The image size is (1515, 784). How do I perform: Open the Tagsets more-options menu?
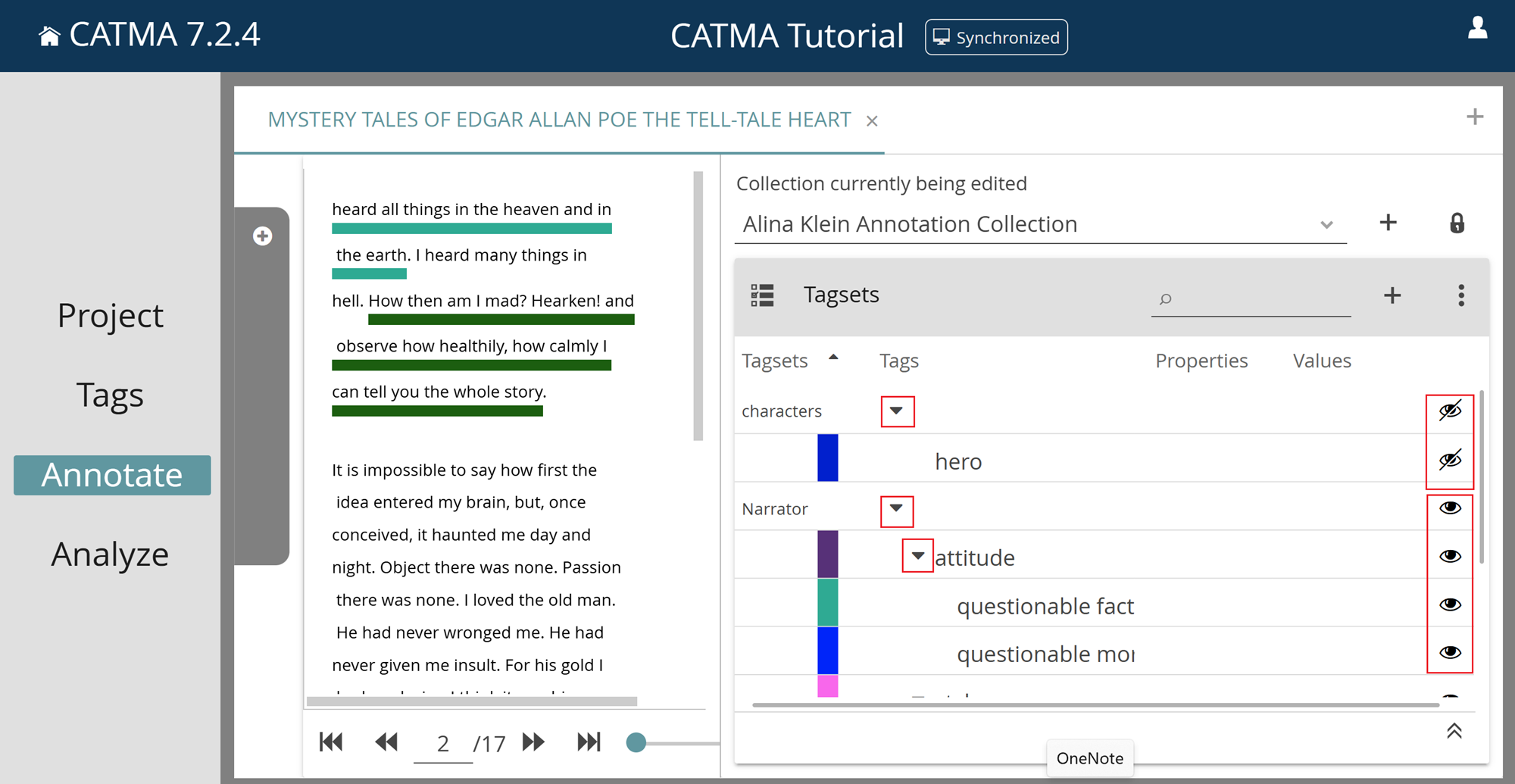[x=1460, y=296]
